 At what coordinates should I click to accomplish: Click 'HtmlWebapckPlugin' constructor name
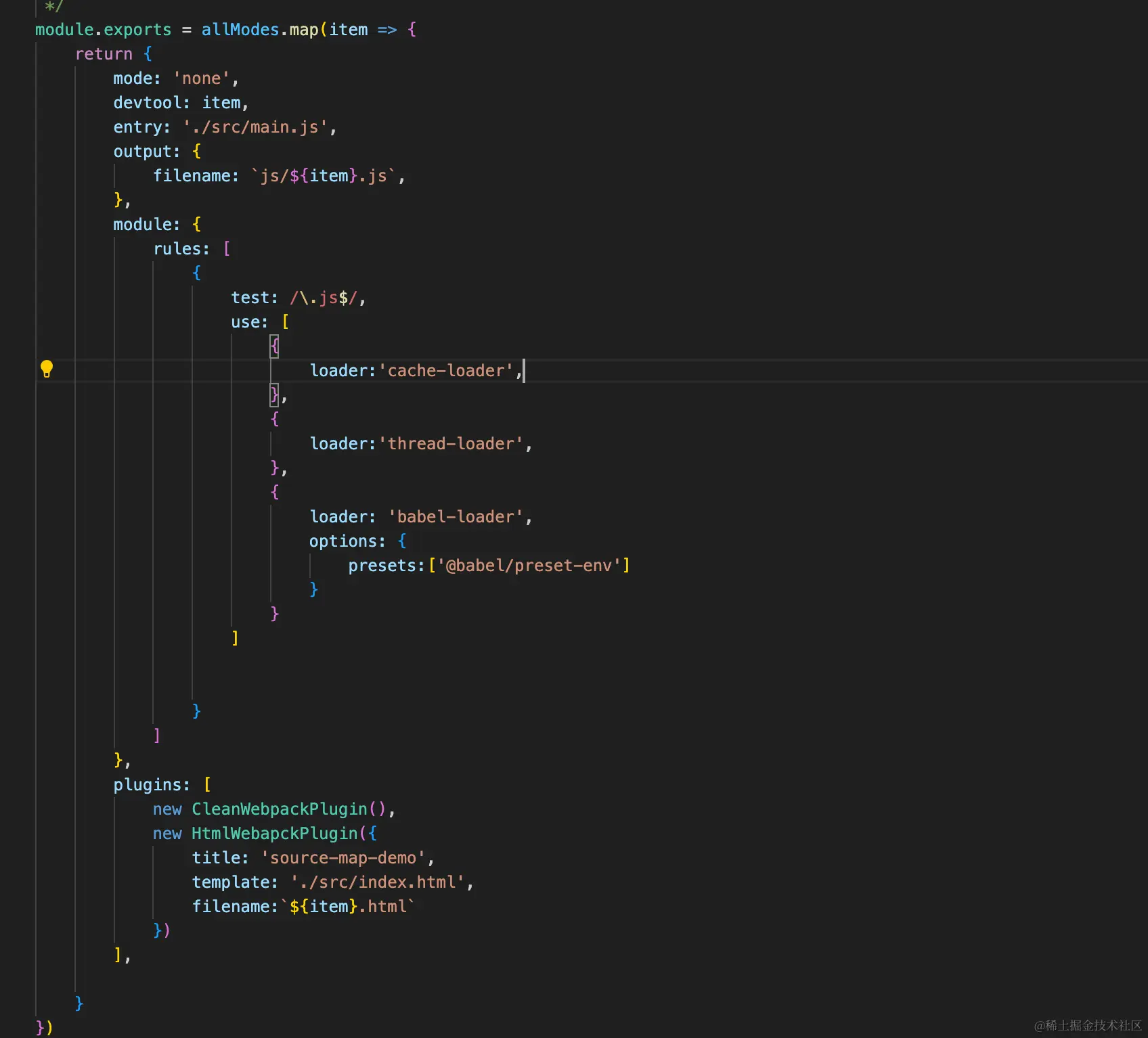click(x=275, y=834)
